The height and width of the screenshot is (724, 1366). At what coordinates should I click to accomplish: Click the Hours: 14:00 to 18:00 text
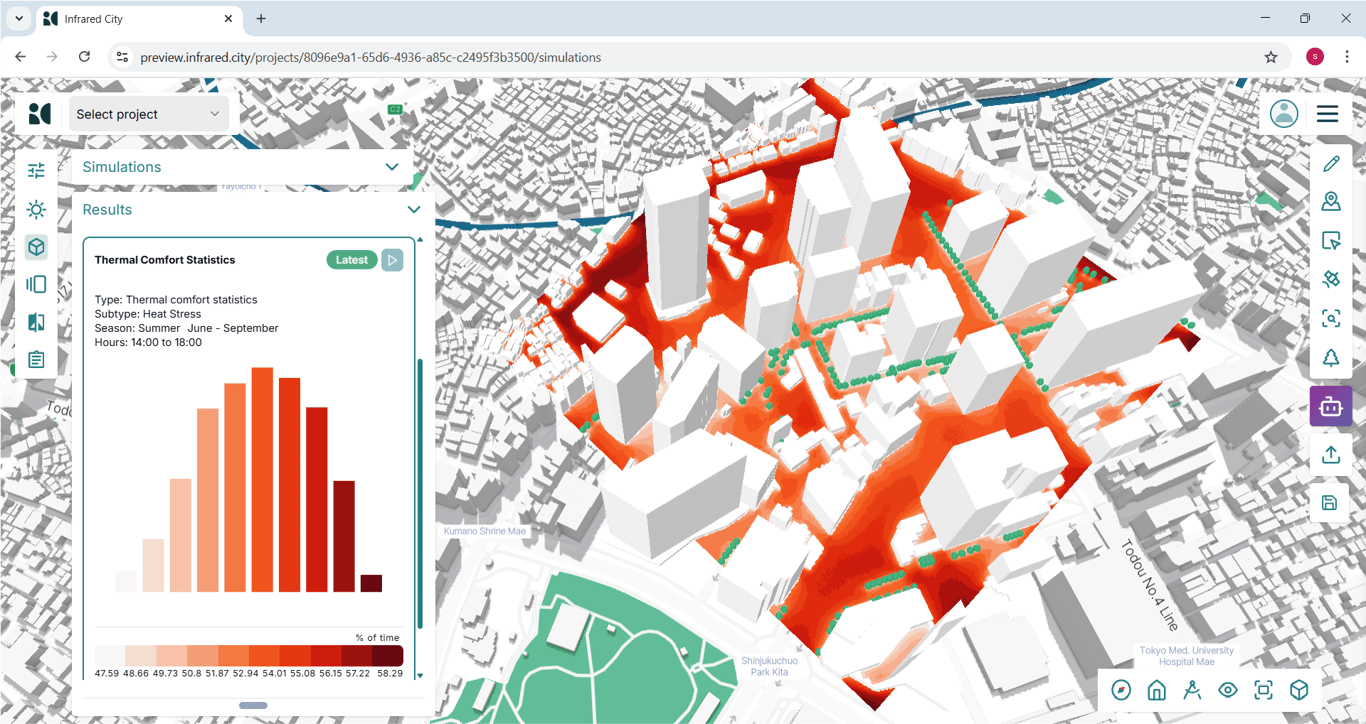pos(148,342)
